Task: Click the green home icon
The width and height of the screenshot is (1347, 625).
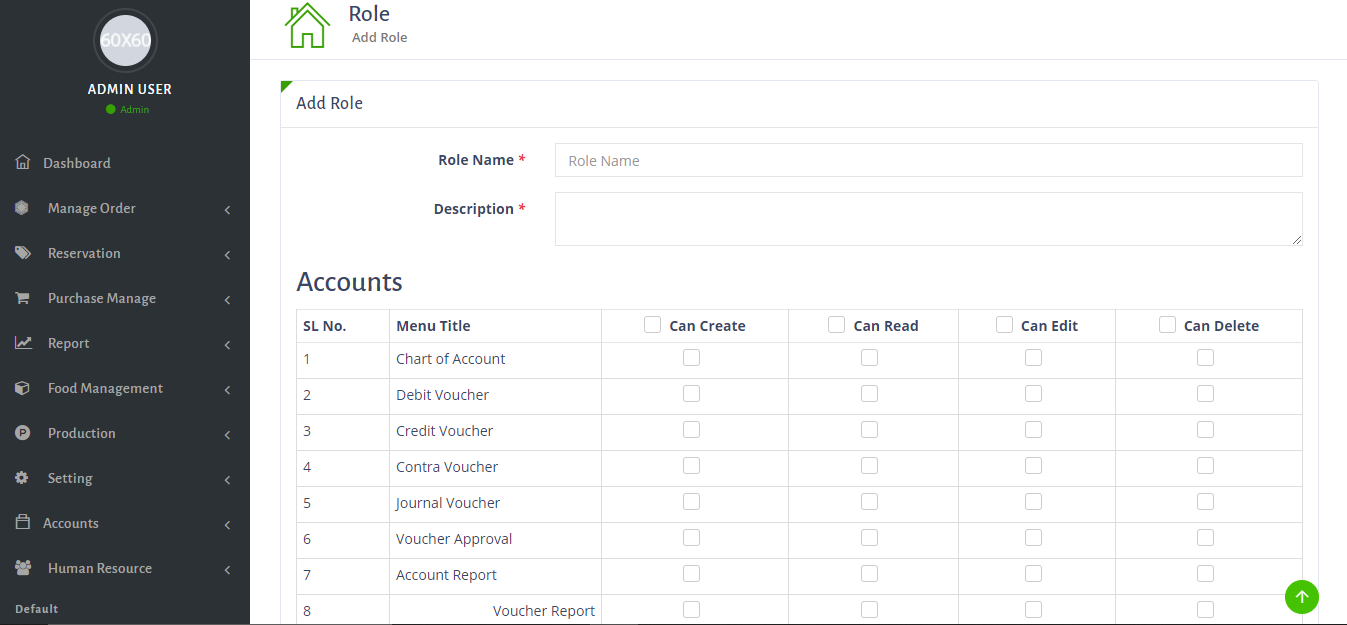Action: (307, 26)
